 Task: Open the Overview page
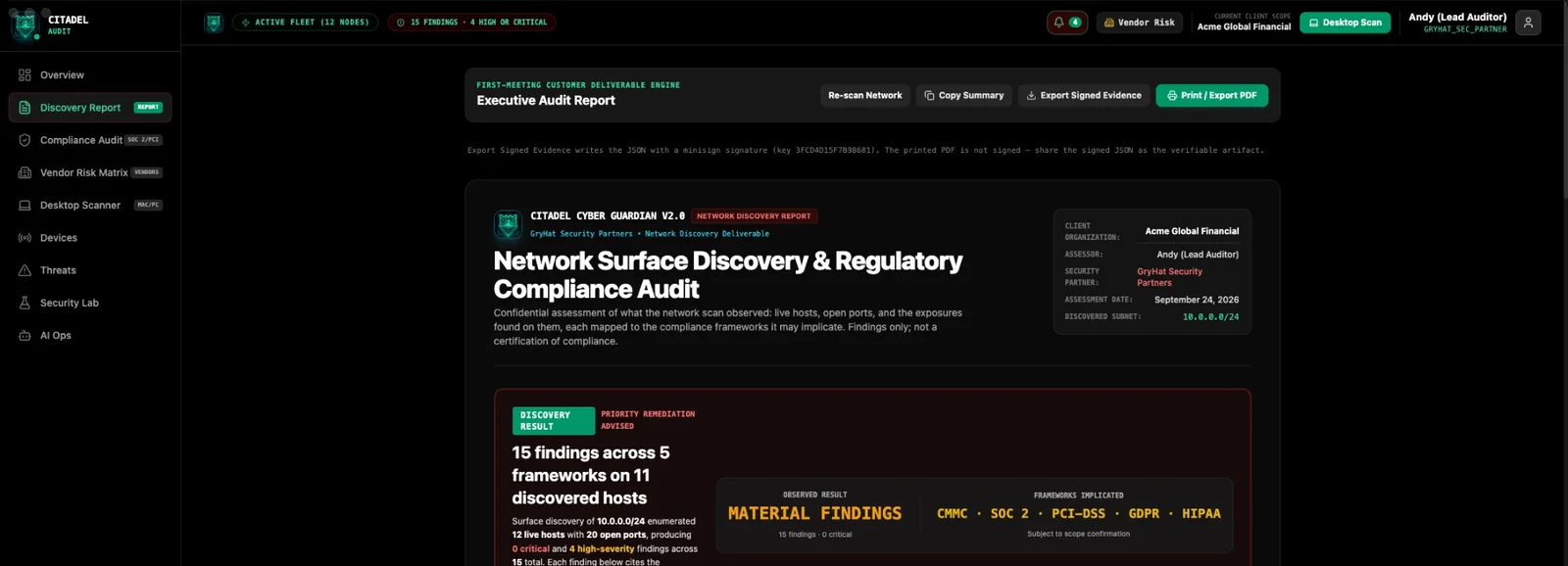tap(90, 74)
